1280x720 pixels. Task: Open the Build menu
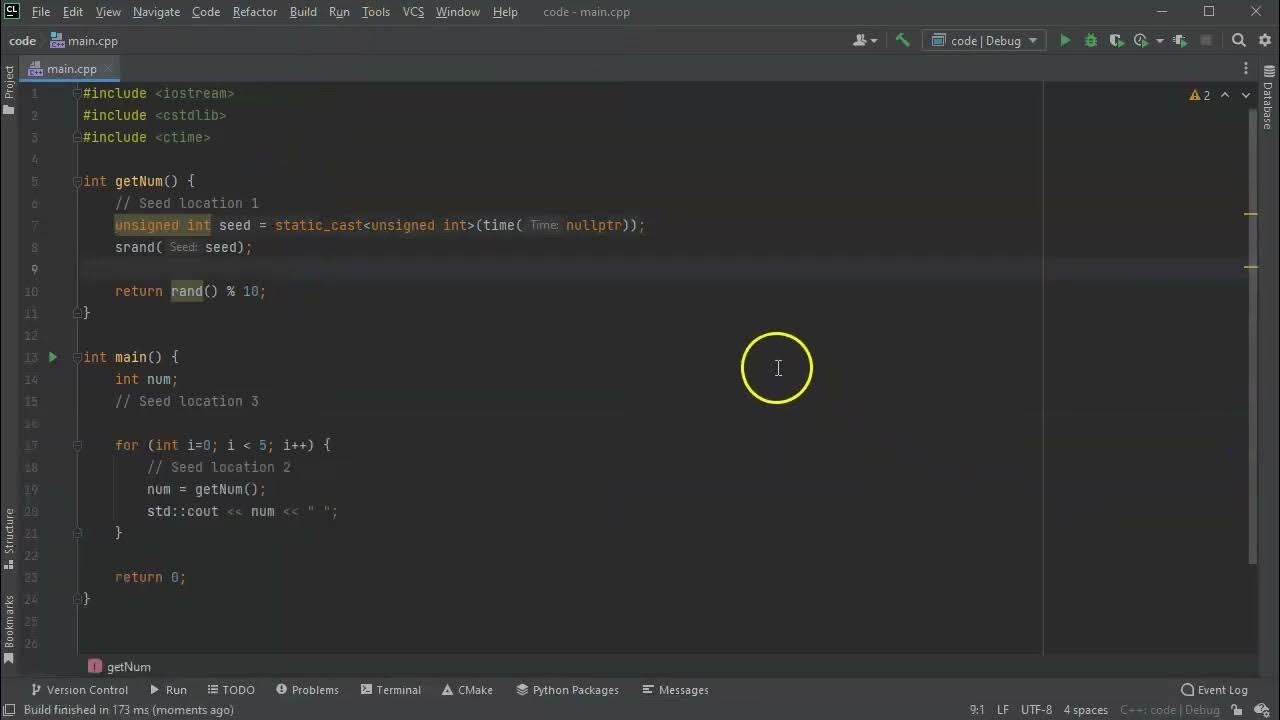(x=303, y=12)
